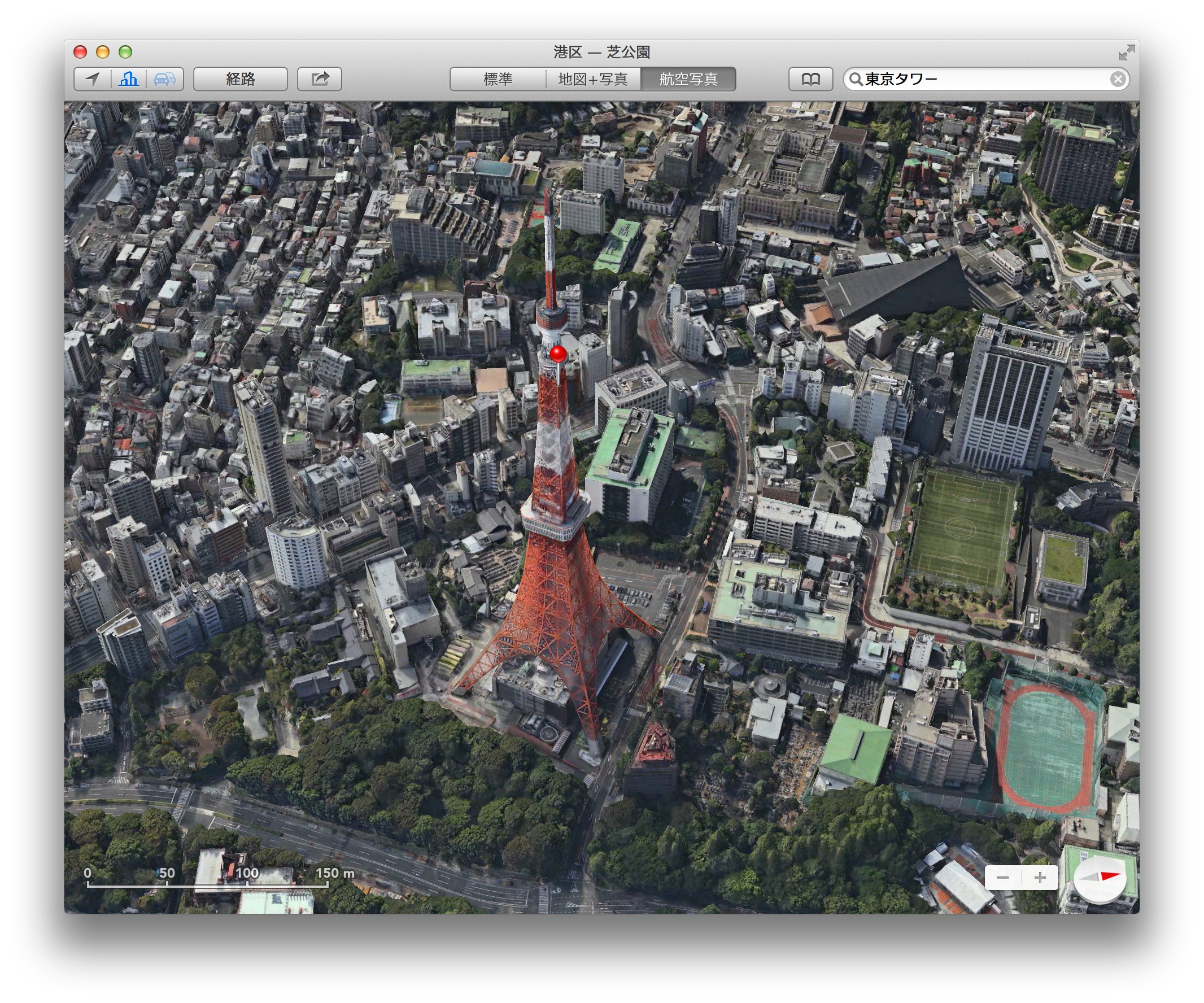This screenshot has height=1003, width=1204.
Task: Click the magnifying glass search icon
Action: pyautogui.click(x=856, y=79)
